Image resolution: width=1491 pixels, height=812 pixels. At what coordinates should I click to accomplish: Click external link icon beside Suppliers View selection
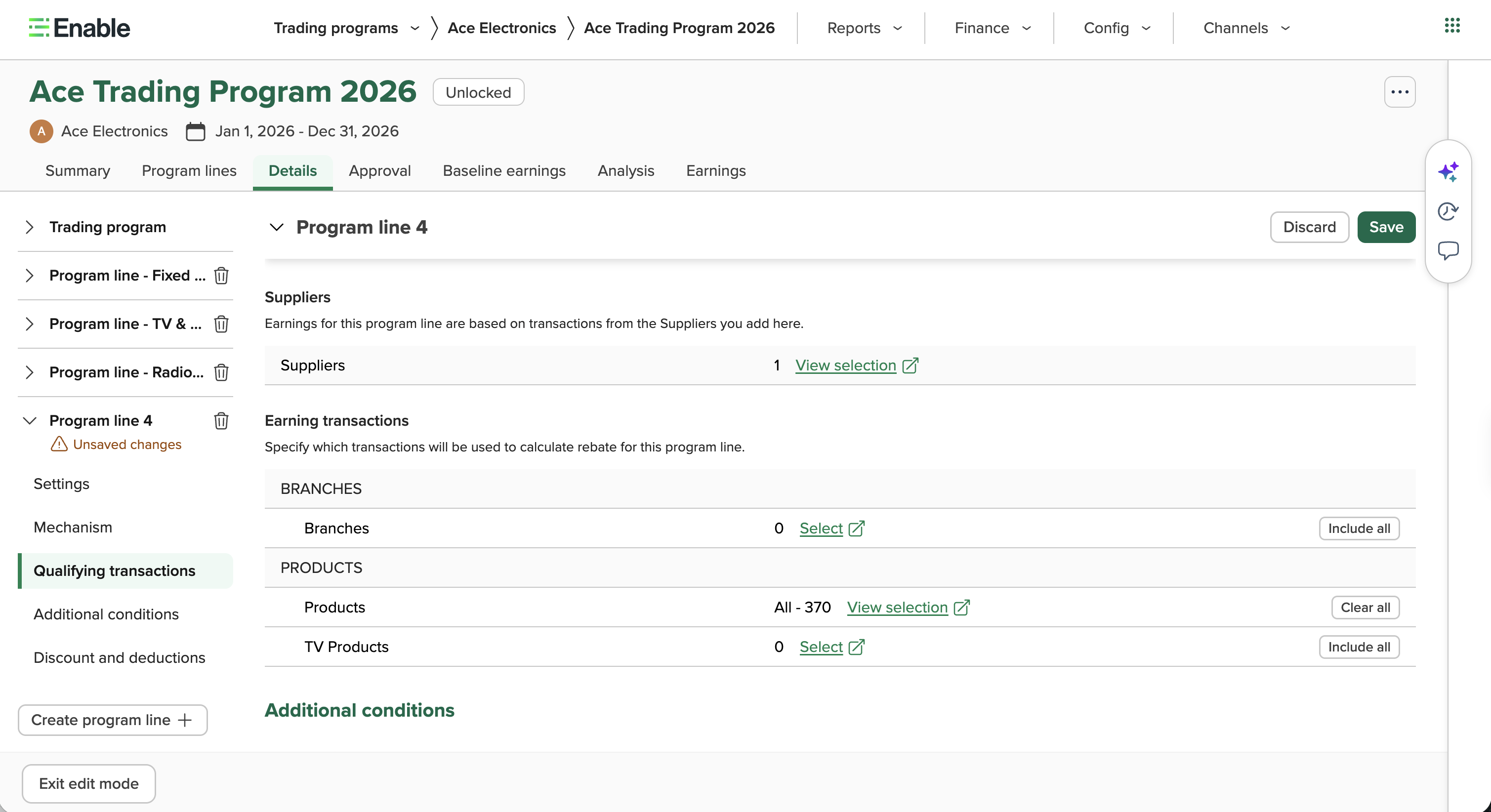click(x=911, y=365)
